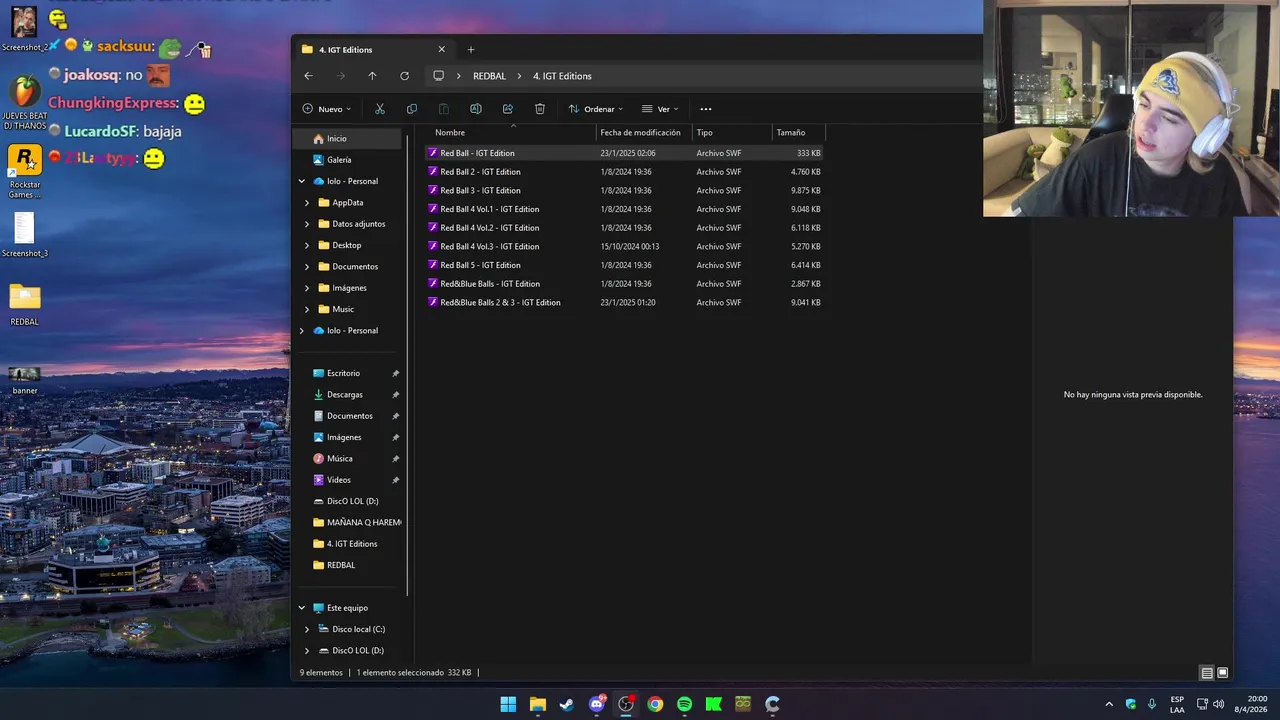Viewport: 1280px width, 720px height.
Task: Select Inicio in the navigation pane
Action: tap(347, 139)
